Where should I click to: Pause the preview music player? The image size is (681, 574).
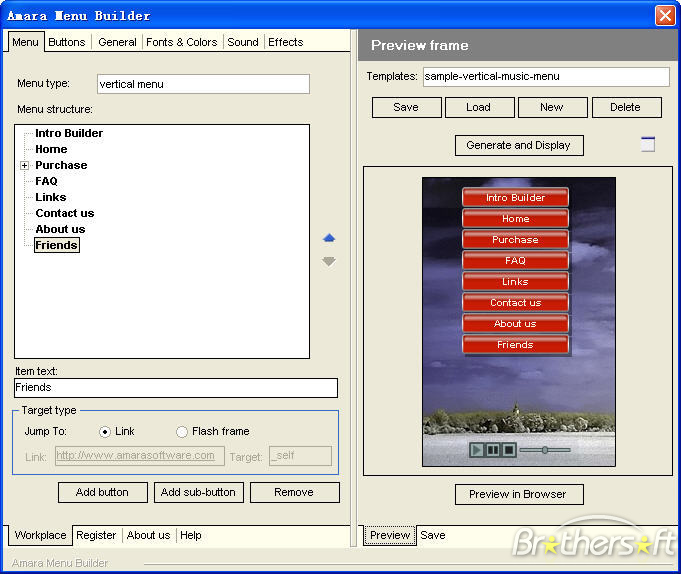pyautogui.click(x=493, y=450)
